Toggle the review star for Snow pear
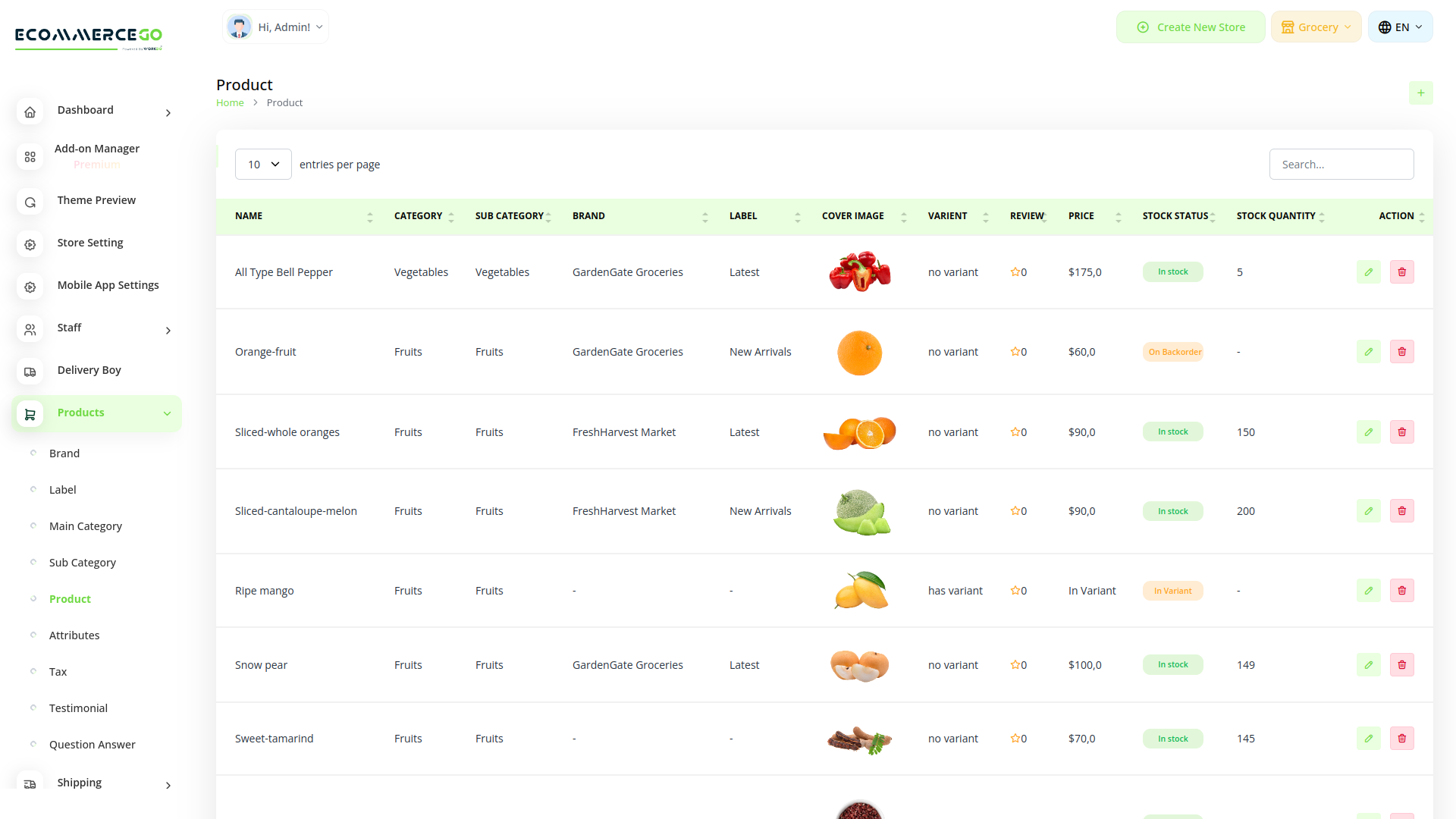1456x819 pixels. click(1015, 664)
